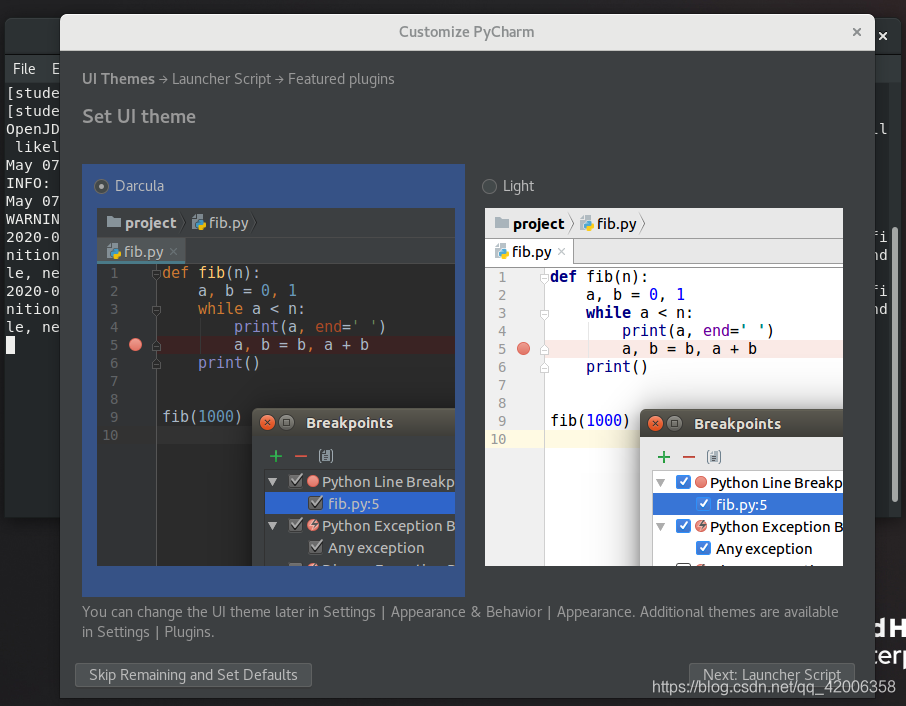Viewport: 906px width, 706px height.
Task: Click fold marker on line 3 in Darcula preview
Action: click(x=156, y=310)
